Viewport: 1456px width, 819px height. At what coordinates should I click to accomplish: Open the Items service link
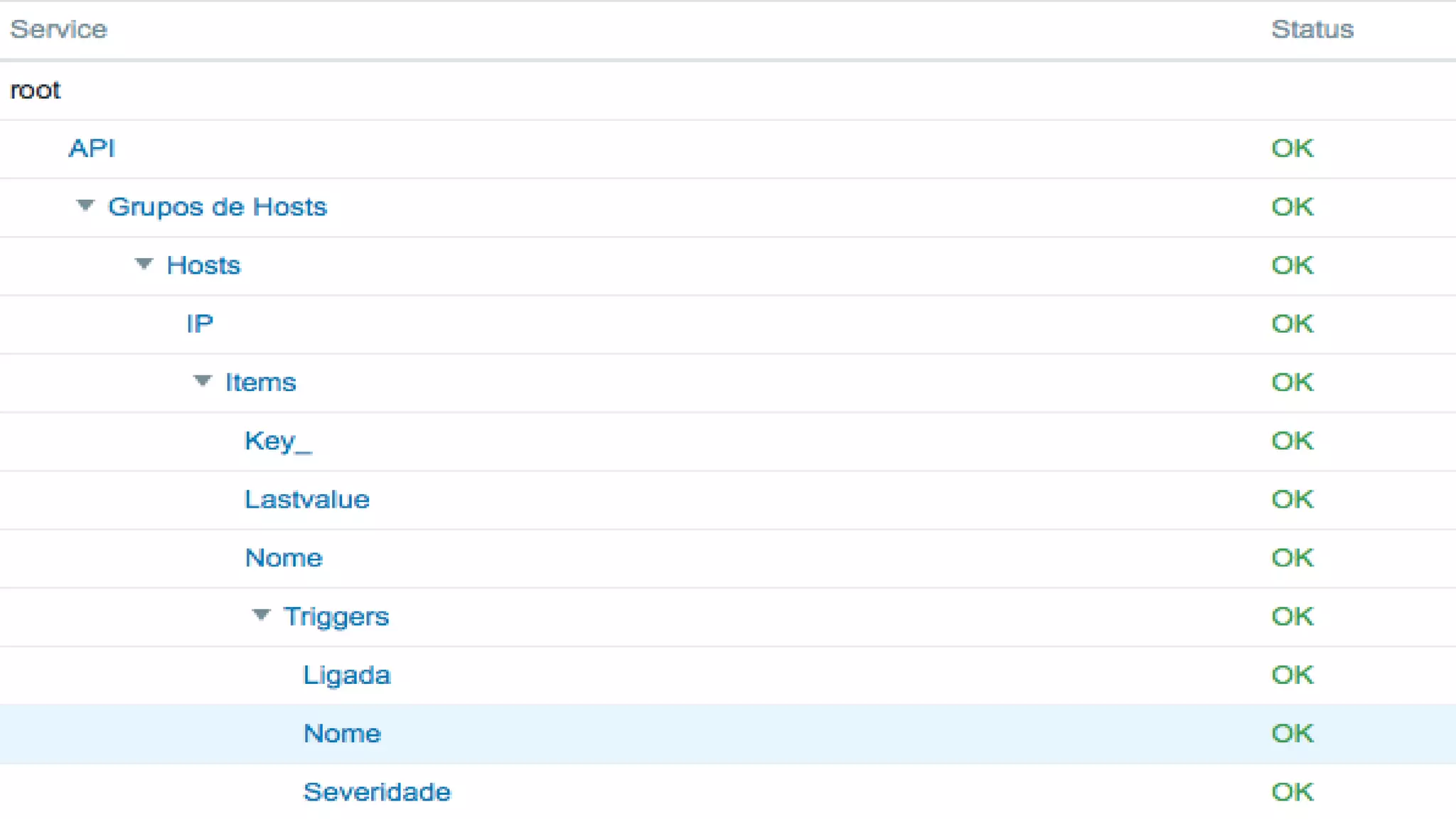click(x=260, y=382)
